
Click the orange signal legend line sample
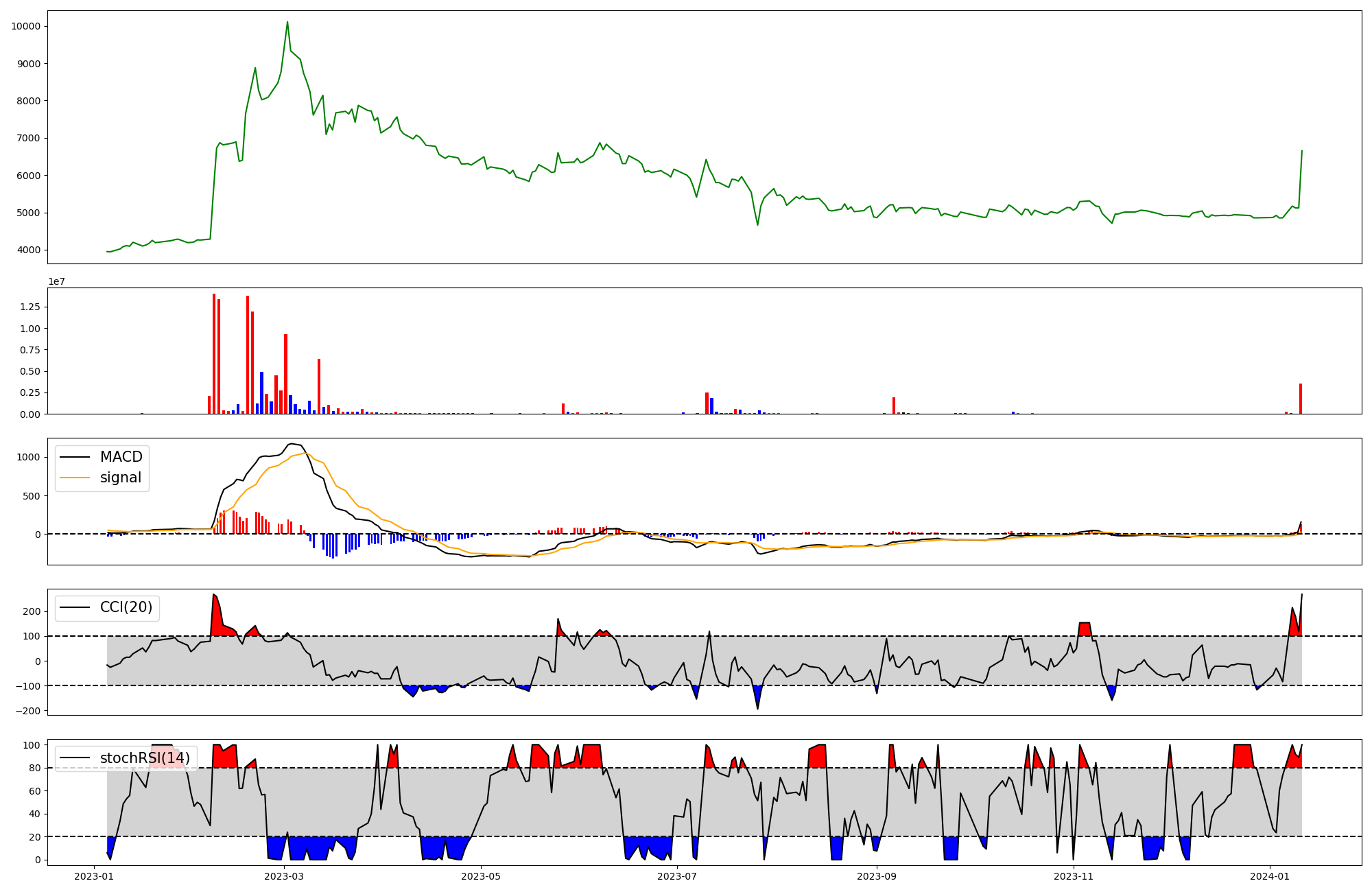pyautogui.click(x=75, y=478)
